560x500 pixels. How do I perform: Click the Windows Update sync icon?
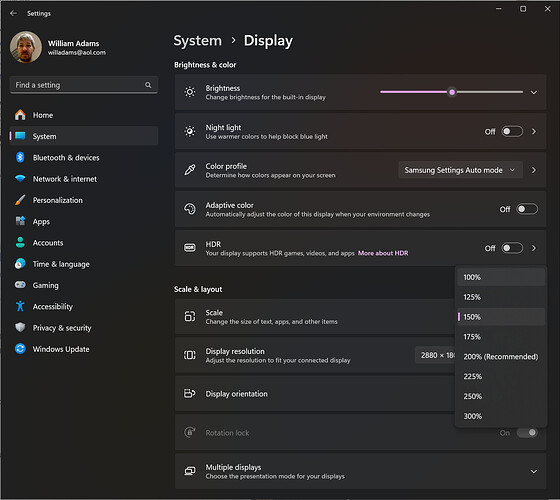coord(20,349)
